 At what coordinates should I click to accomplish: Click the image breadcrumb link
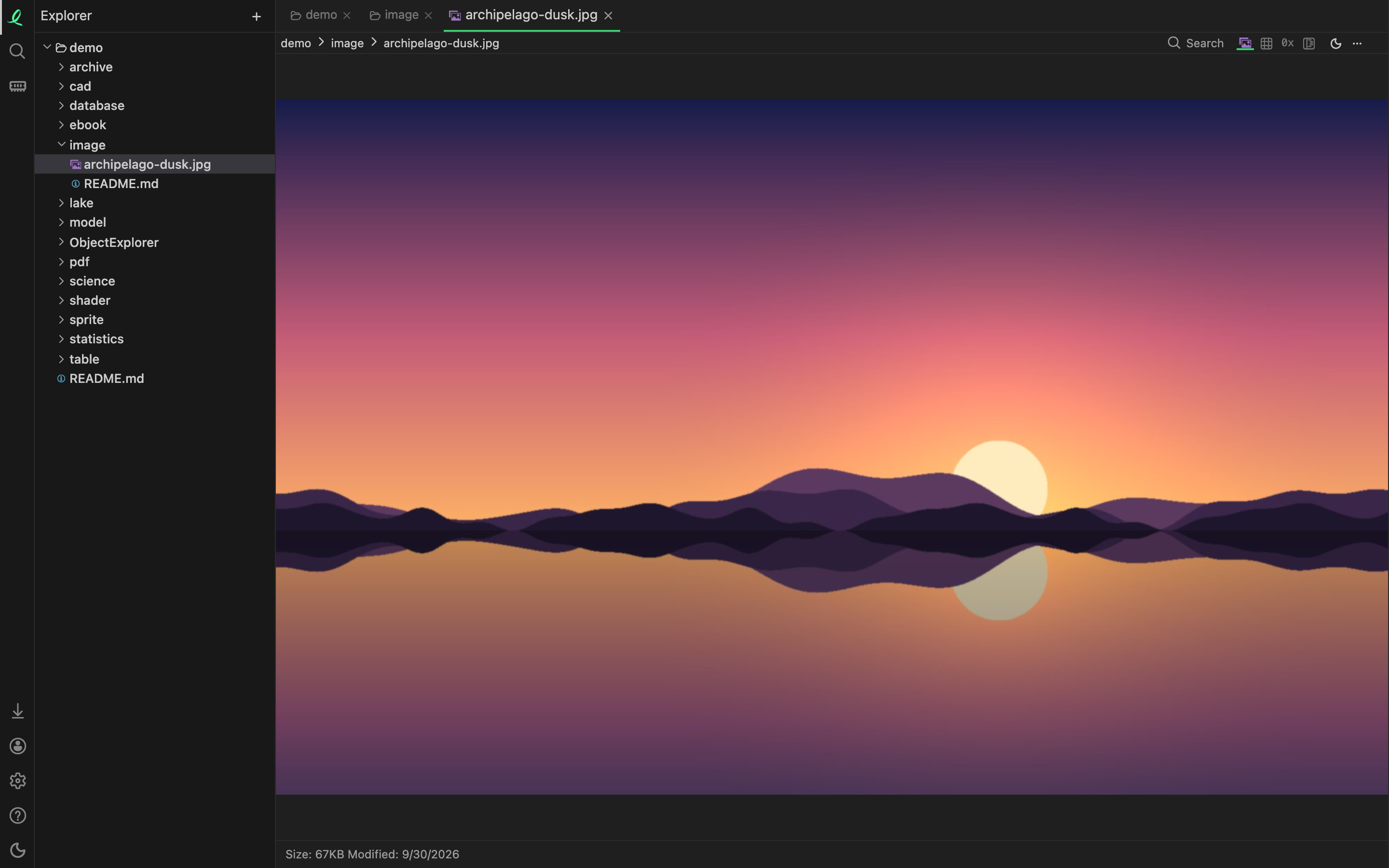347,43
